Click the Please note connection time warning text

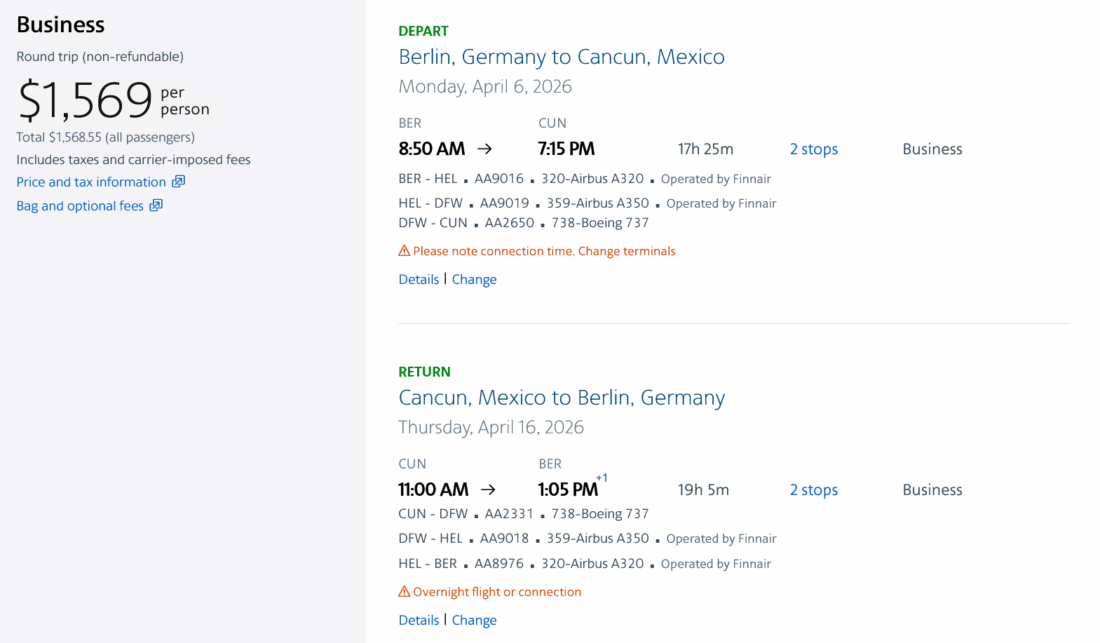544,251
